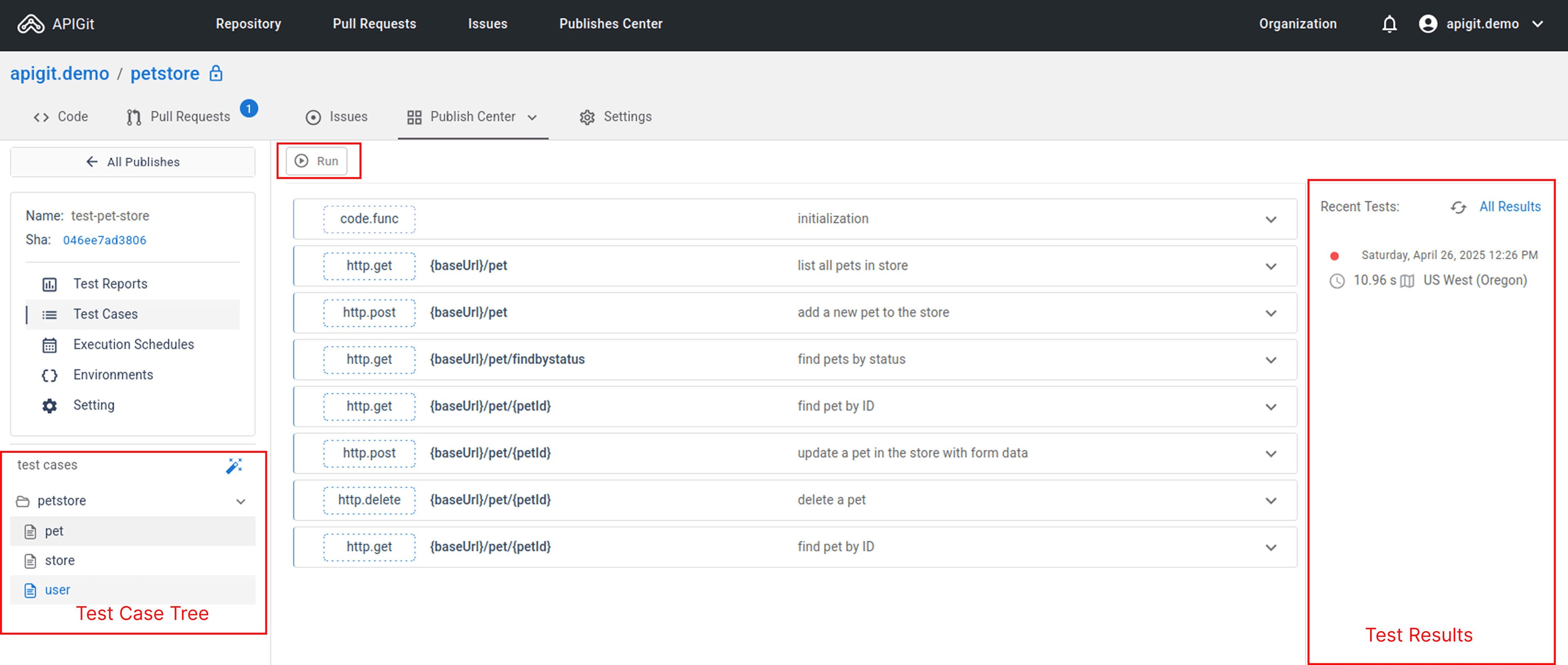Viewport: 1568px width, 665px height.
Task: Click the duration clock icon
Action: click(1337, 281)
